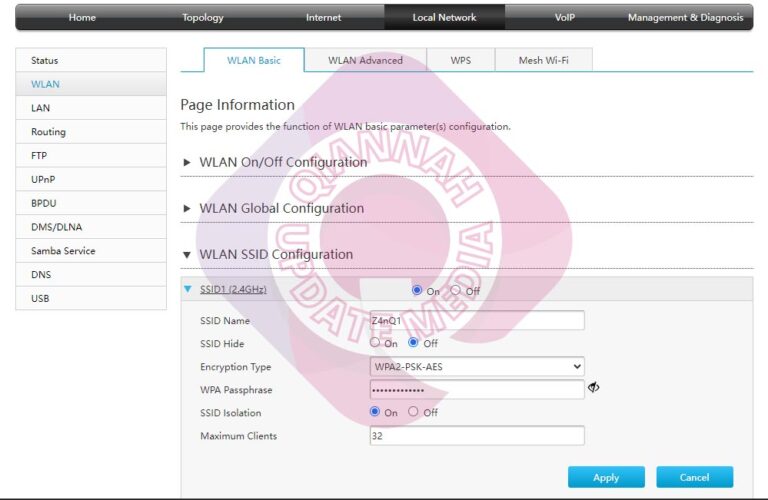Set SSID Hide to On
The height and width of the screenshot is (500, 768).
(376, 343)
